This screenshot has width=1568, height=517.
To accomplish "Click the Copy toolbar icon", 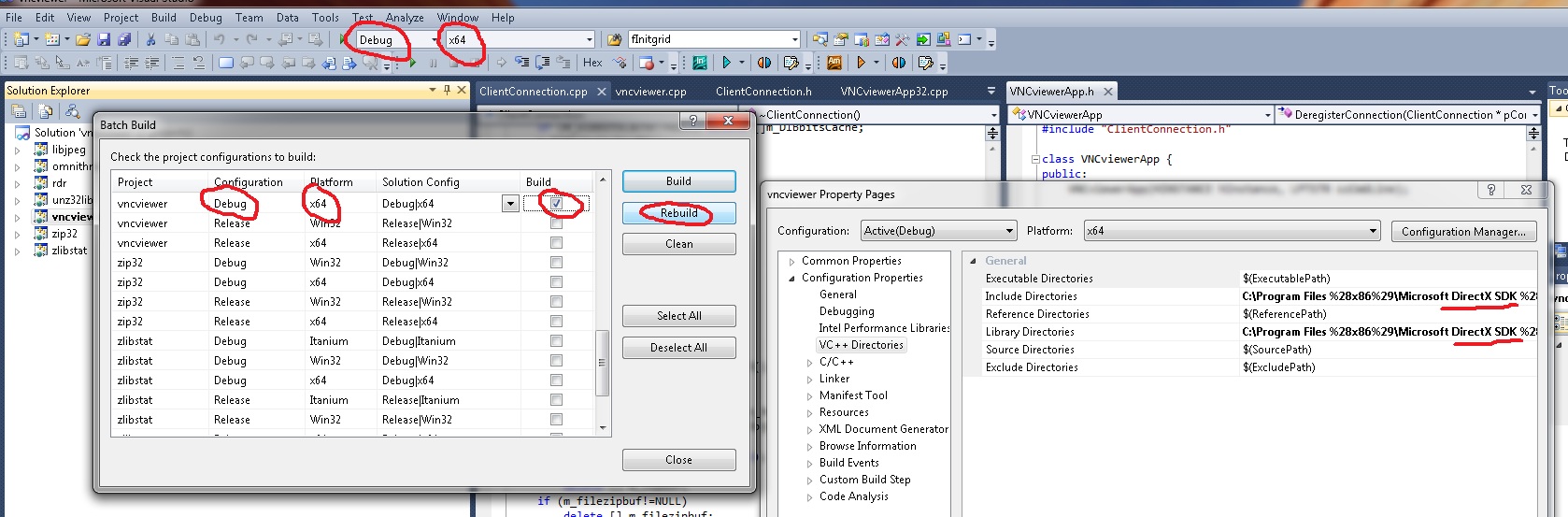I will [x=171, y=39].
